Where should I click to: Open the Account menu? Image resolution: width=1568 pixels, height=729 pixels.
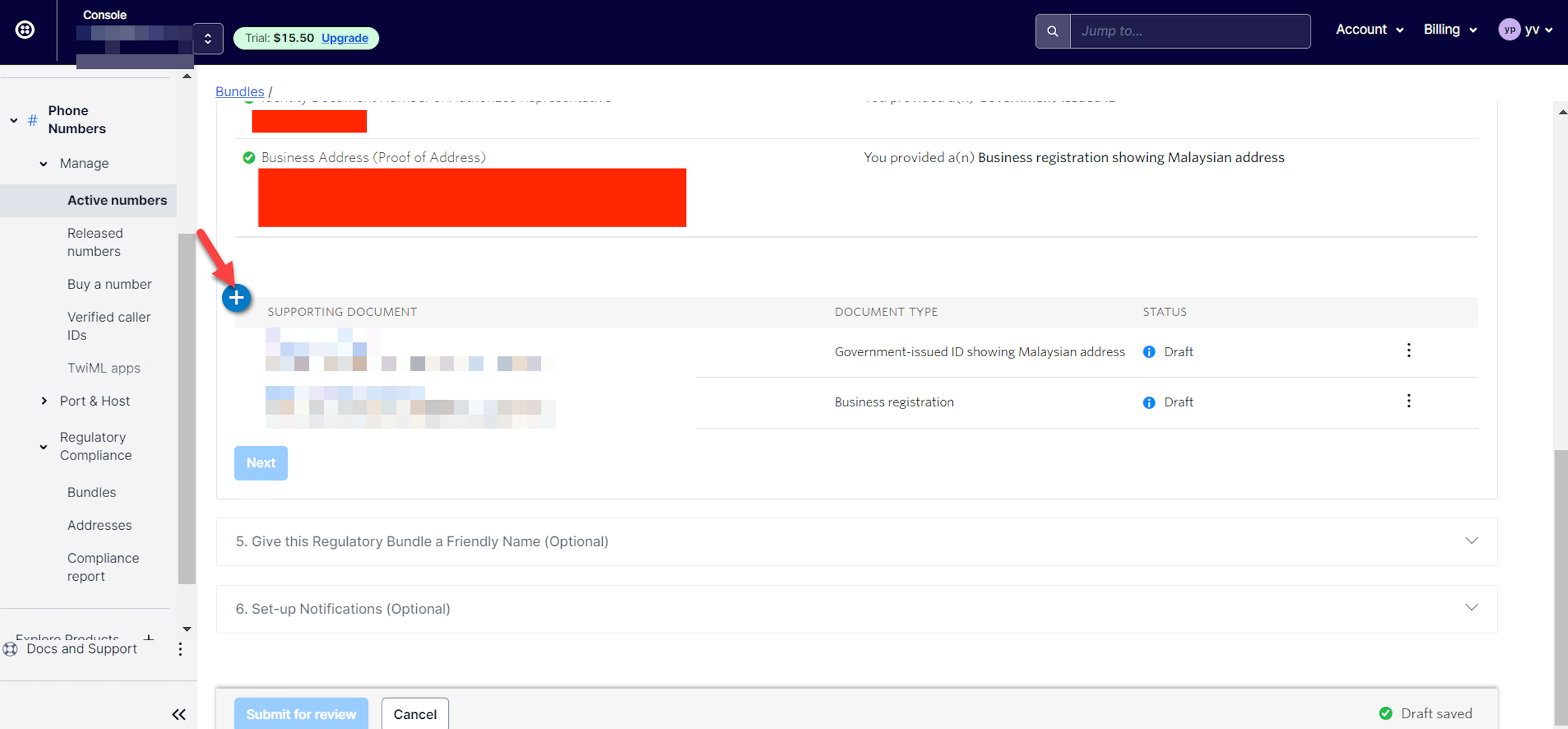(1369, 29)
